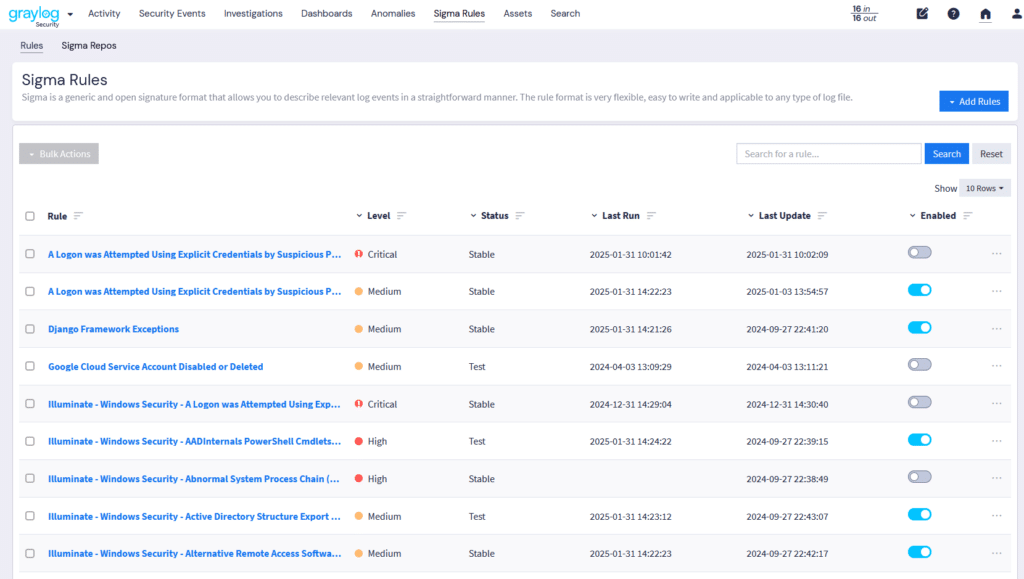Open the AADInternals PowerShell Cmdlets rule link
Image resolution: width=1024 pixels, height=579 pixels.
tap(195, 441)
